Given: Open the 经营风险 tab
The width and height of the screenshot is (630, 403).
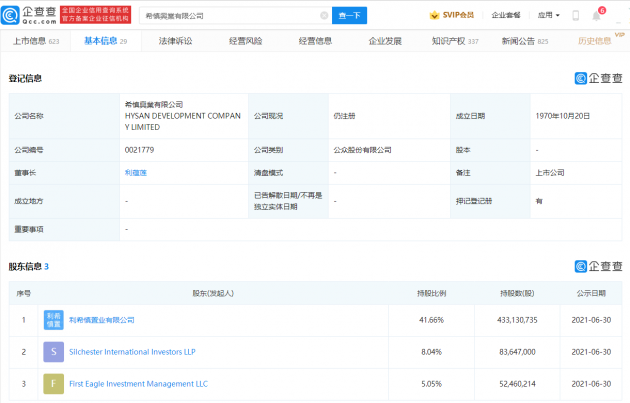Looking at the screenshot, I should coord(245,41).
